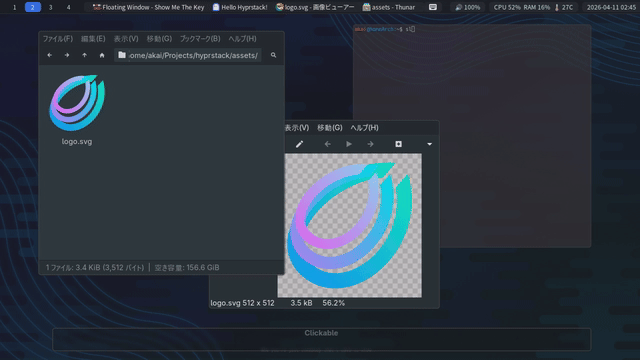
Task: Click logo.svg 512 x 512 status text
Action: [242, 303]
